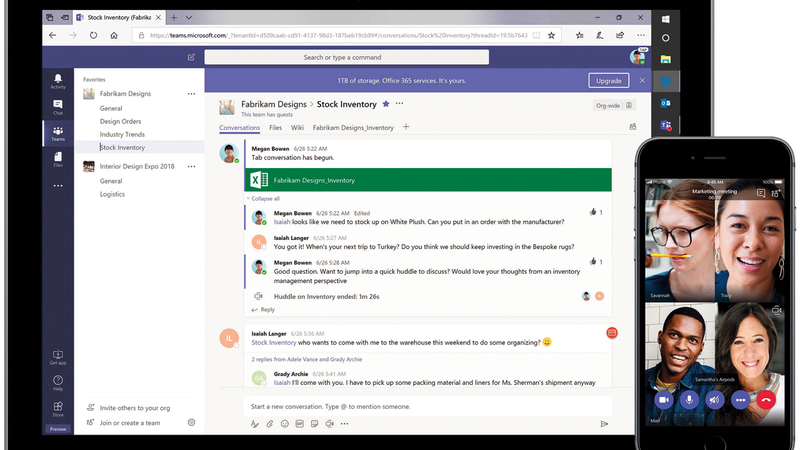
Task: Open the Activity feed in the sidebar
Action: (58, 80)
